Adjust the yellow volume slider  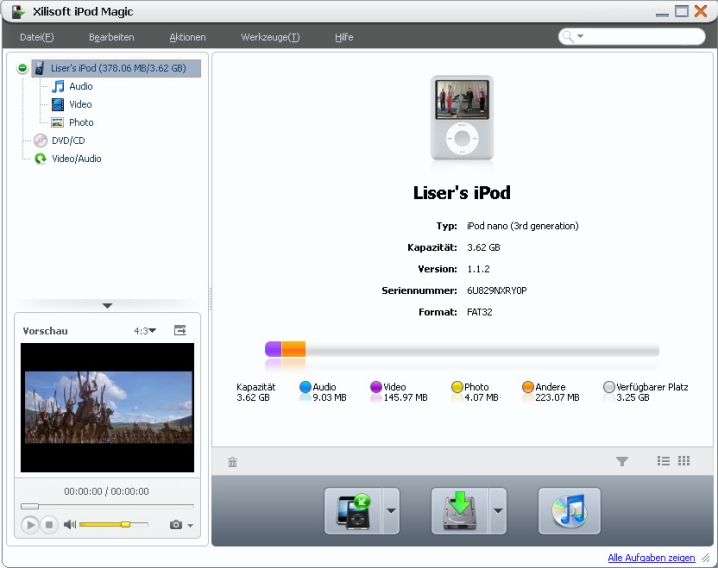(x=125, y=524)
